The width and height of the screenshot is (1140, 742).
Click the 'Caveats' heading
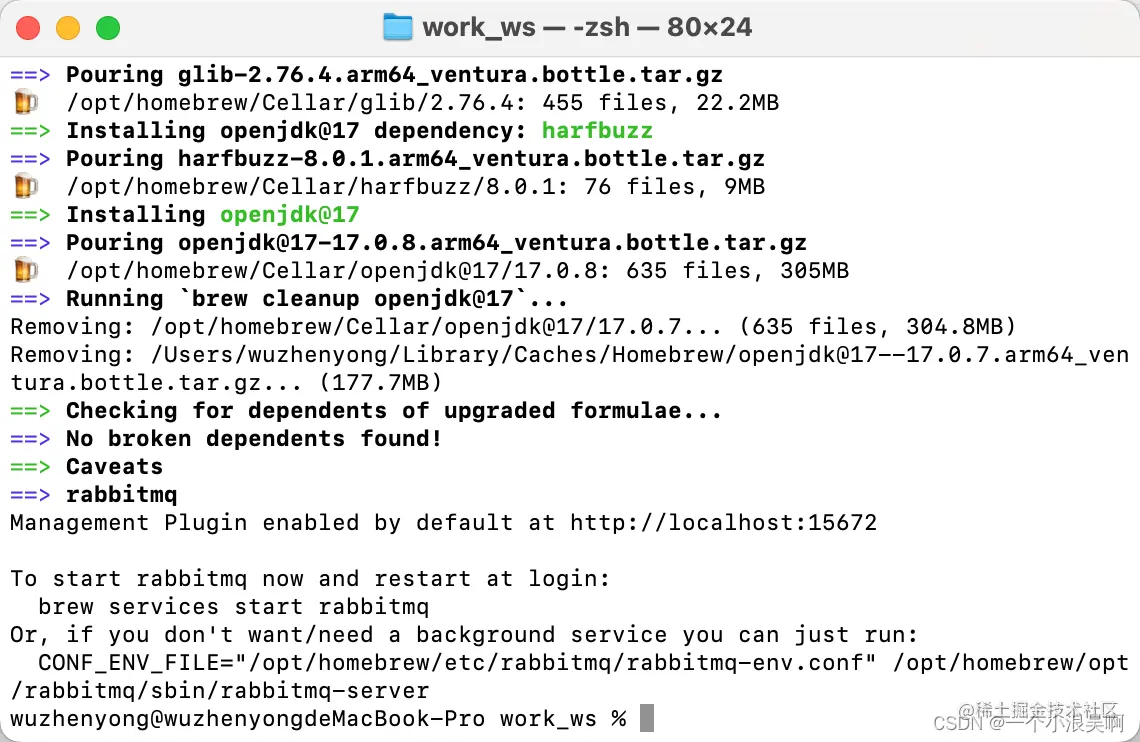point(114,467)
